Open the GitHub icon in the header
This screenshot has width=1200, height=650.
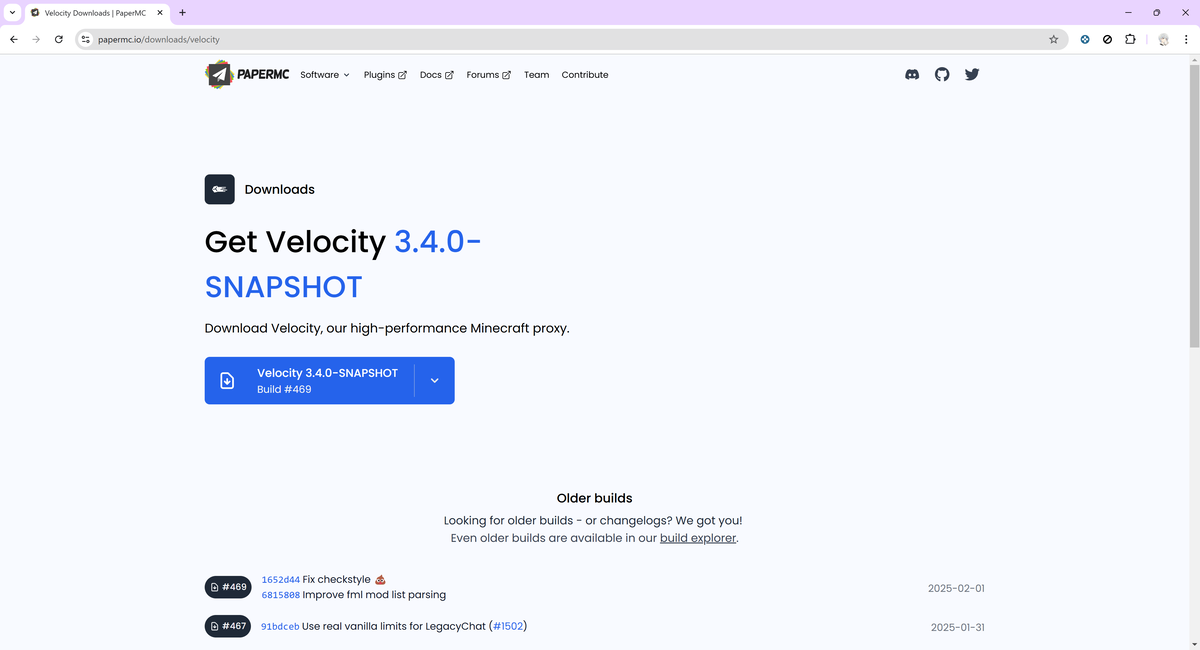(x=941, y=74)
